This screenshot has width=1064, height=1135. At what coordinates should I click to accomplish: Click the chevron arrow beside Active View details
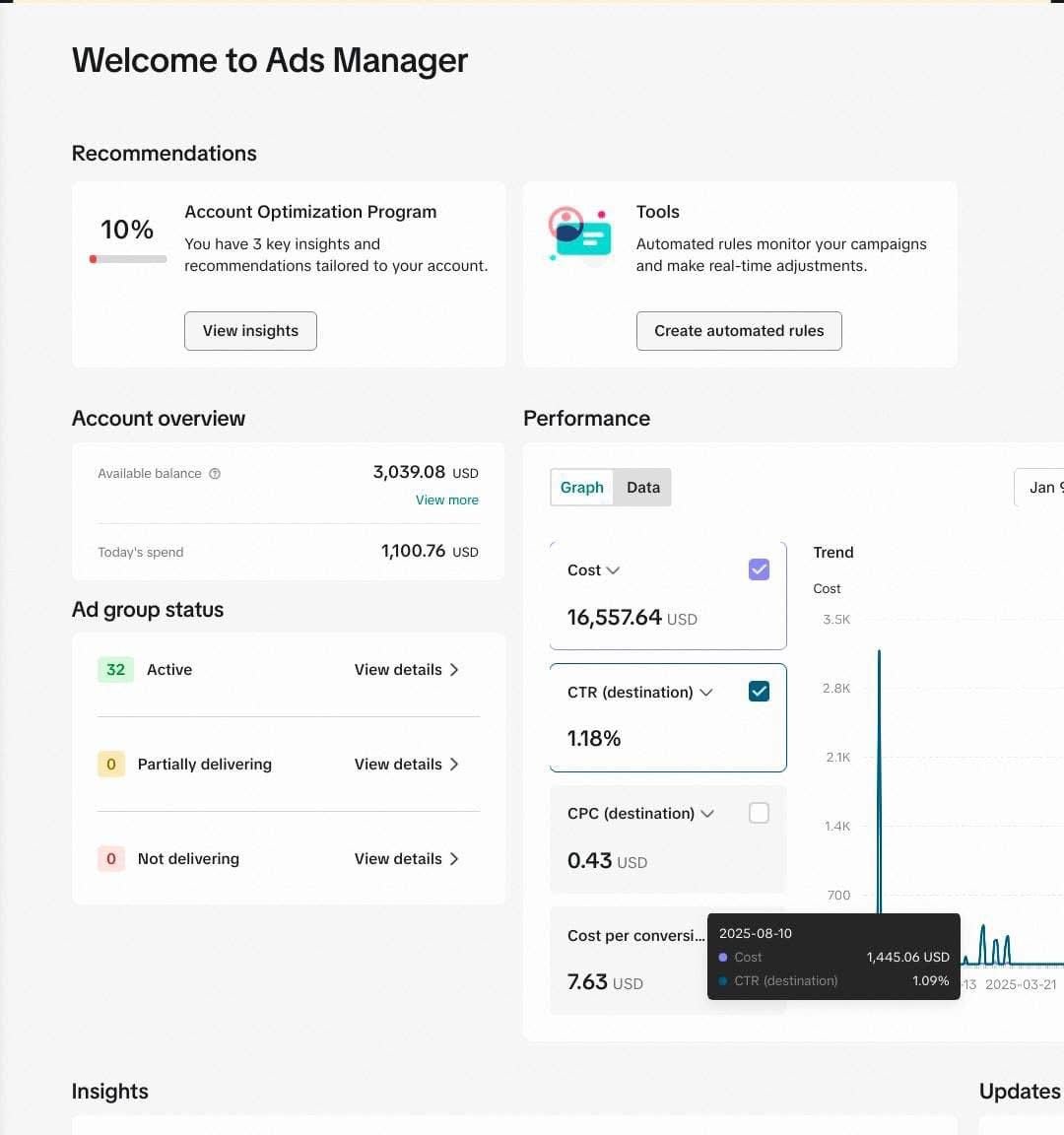click(454, 670)
